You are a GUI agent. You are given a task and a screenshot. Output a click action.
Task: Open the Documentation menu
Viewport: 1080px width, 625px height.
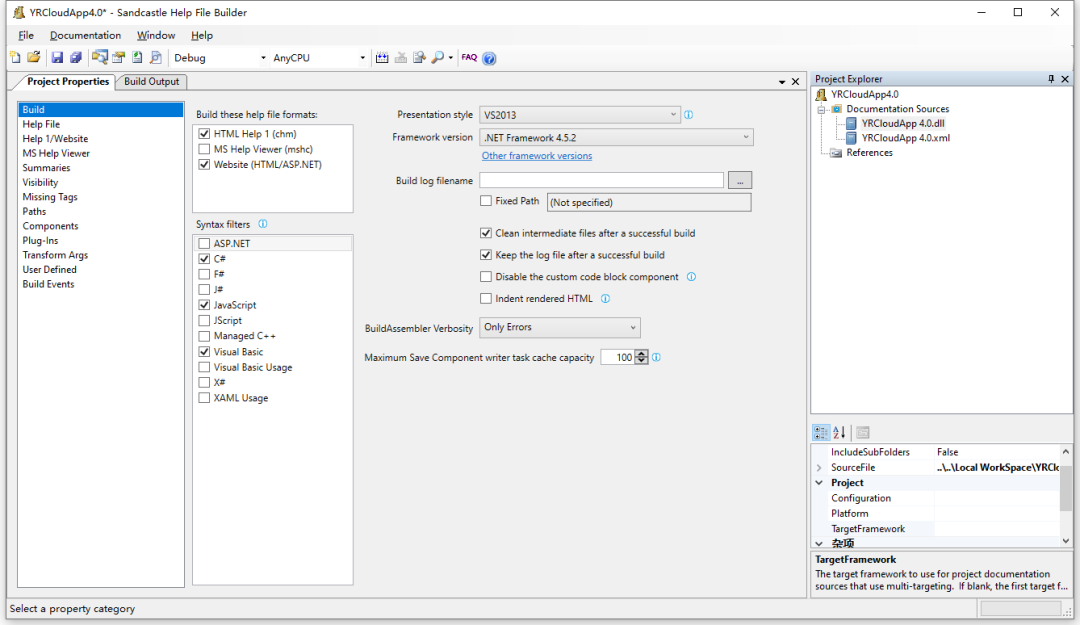coord(85,35)
